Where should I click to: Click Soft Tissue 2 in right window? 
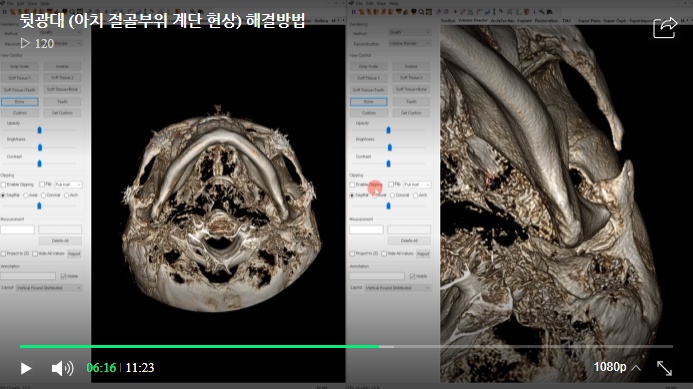click(411, 78)
